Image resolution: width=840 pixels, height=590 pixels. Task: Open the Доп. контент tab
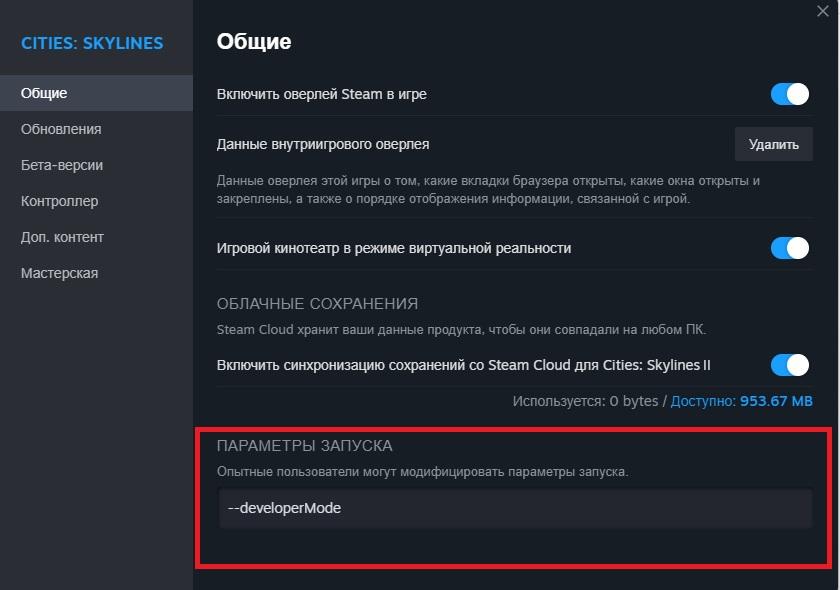62,237
